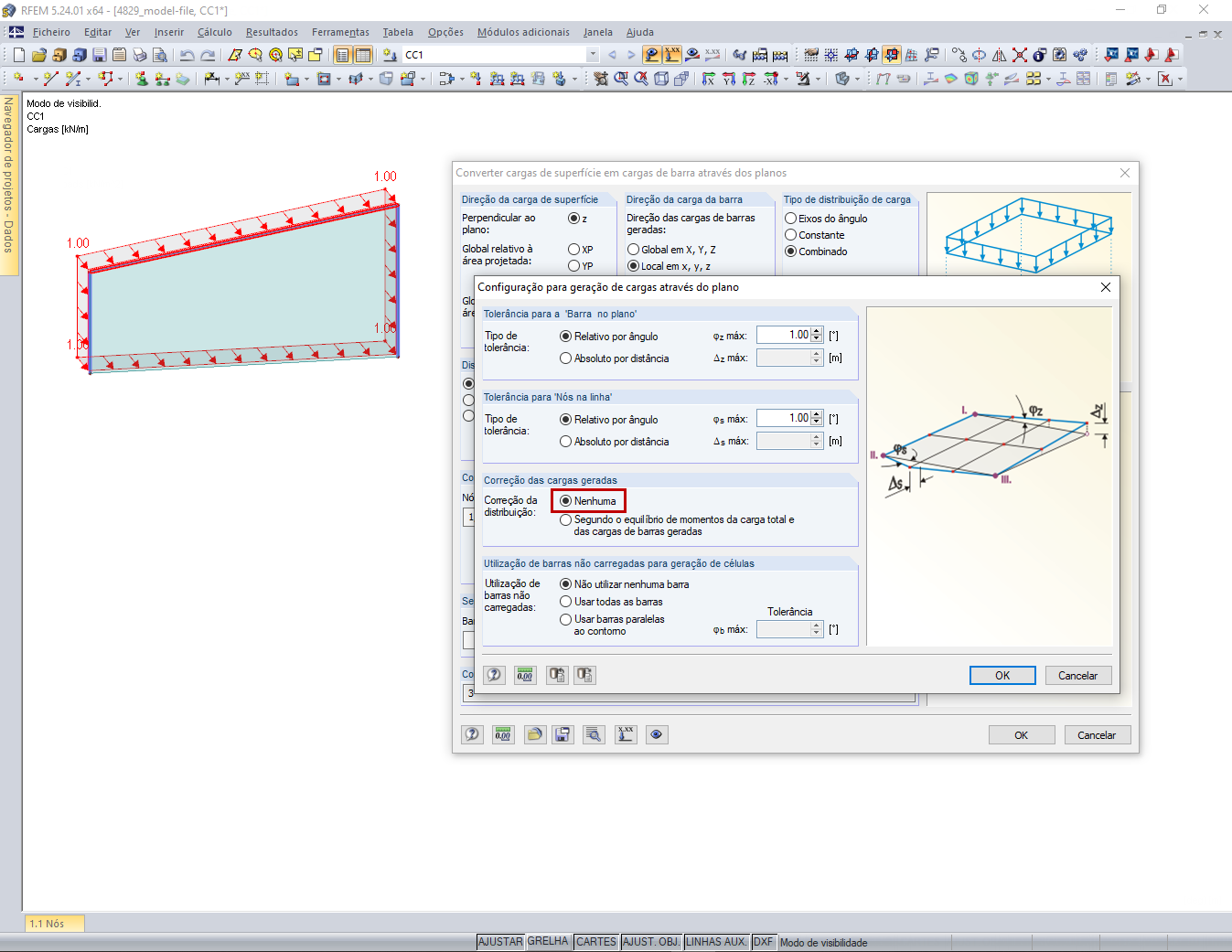Expand the -X view direction dropdown arrow
1232x952 pixels.
786,80
